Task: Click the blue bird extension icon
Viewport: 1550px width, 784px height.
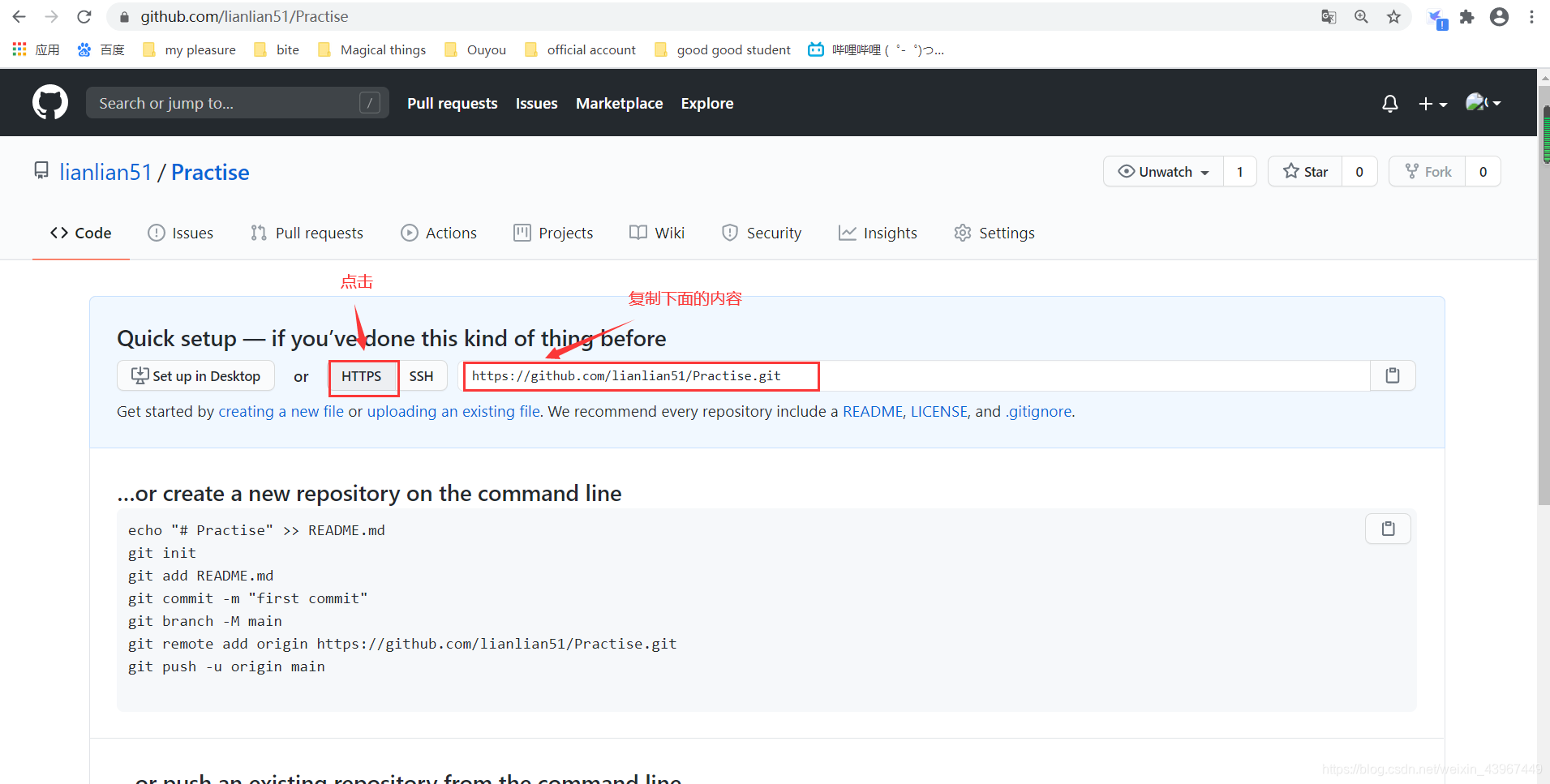Action: tap(1436, 18)
